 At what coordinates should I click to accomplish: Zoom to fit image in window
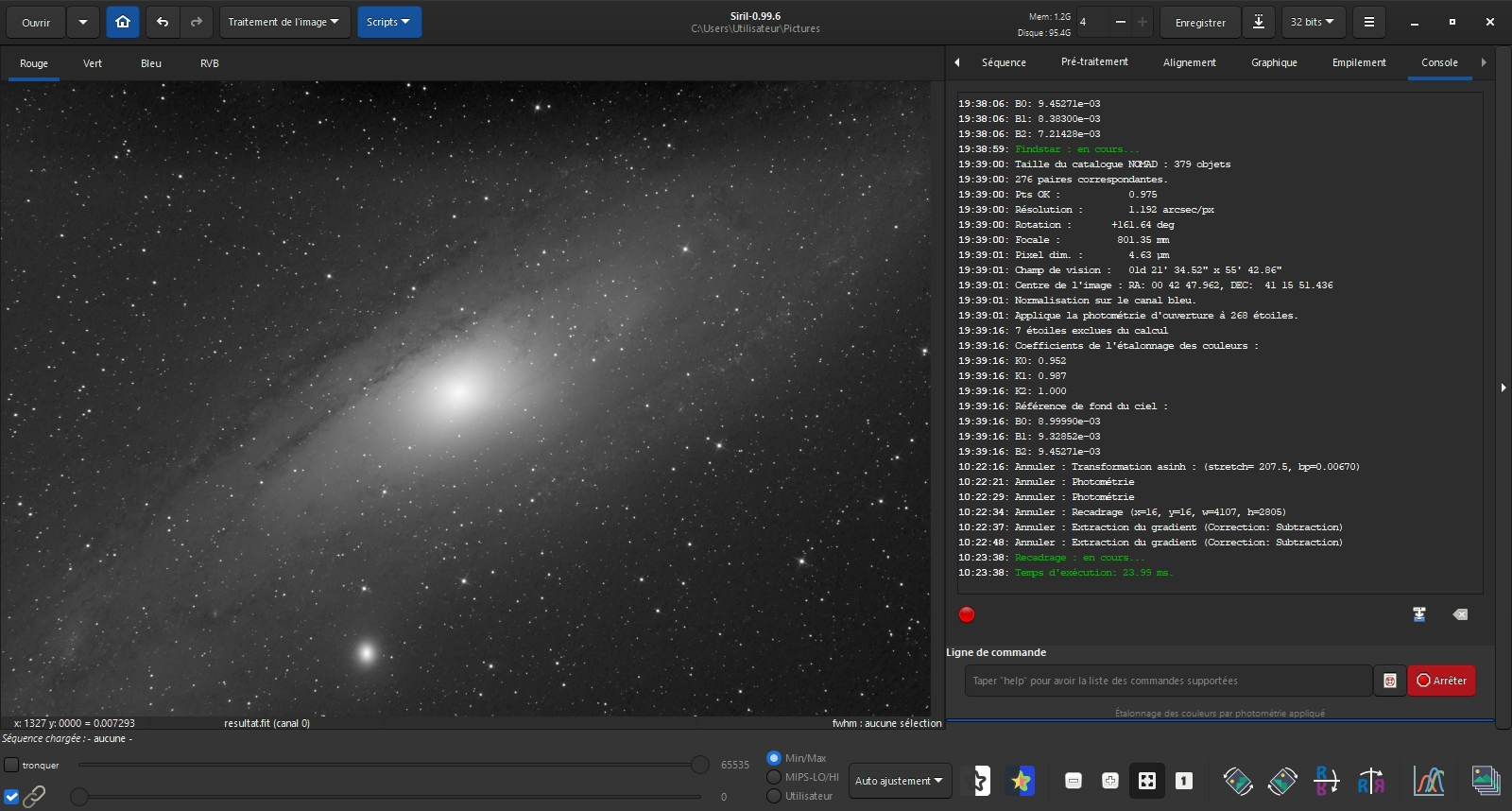1146,781
